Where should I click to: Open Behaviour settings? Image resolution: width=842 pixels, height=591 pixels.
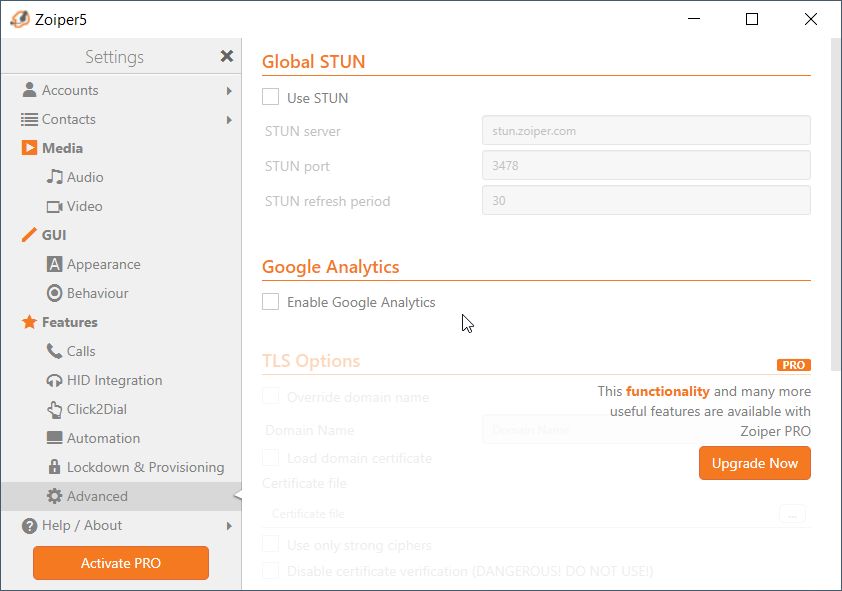click(121, 293)
